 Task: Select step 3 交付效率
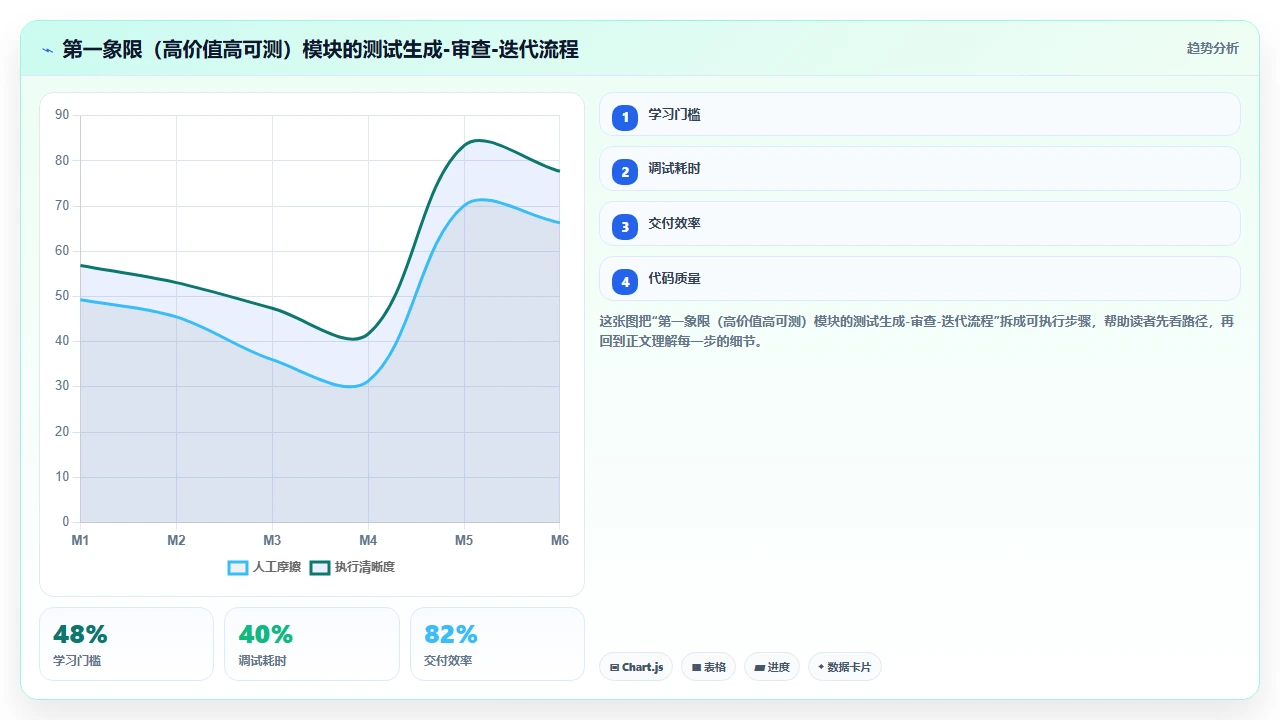pos(919,224)
